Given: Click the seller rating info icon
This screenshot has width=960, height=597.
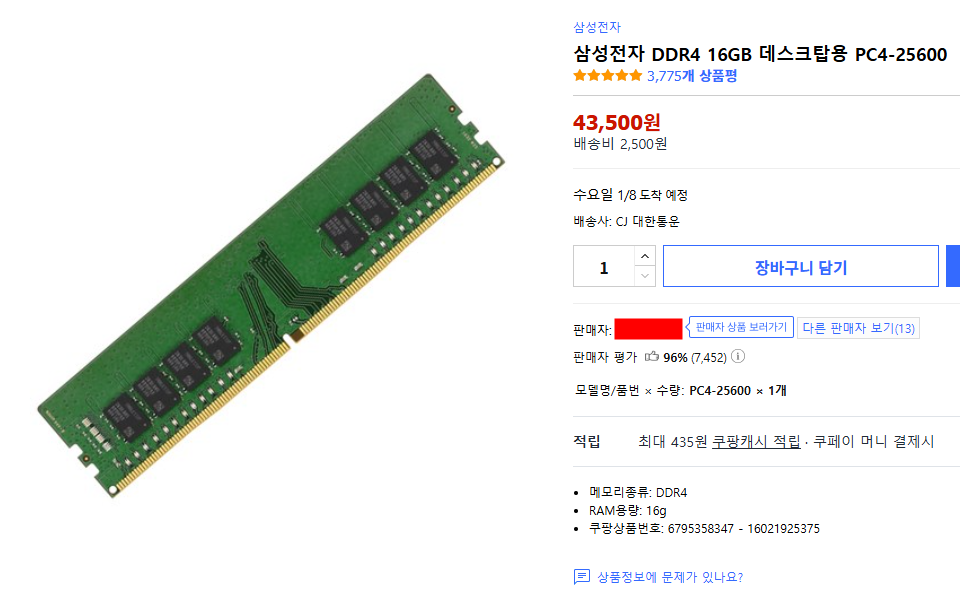Looking at the screenshot, I should point(738,356).
